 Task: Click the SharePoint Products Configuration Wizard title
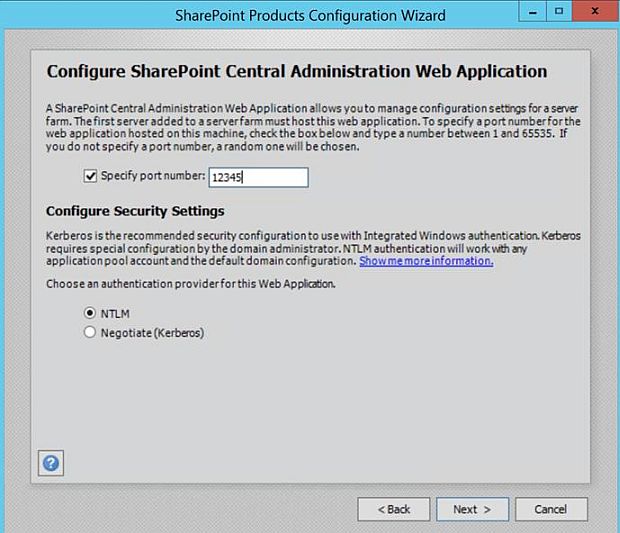(310, 16)
